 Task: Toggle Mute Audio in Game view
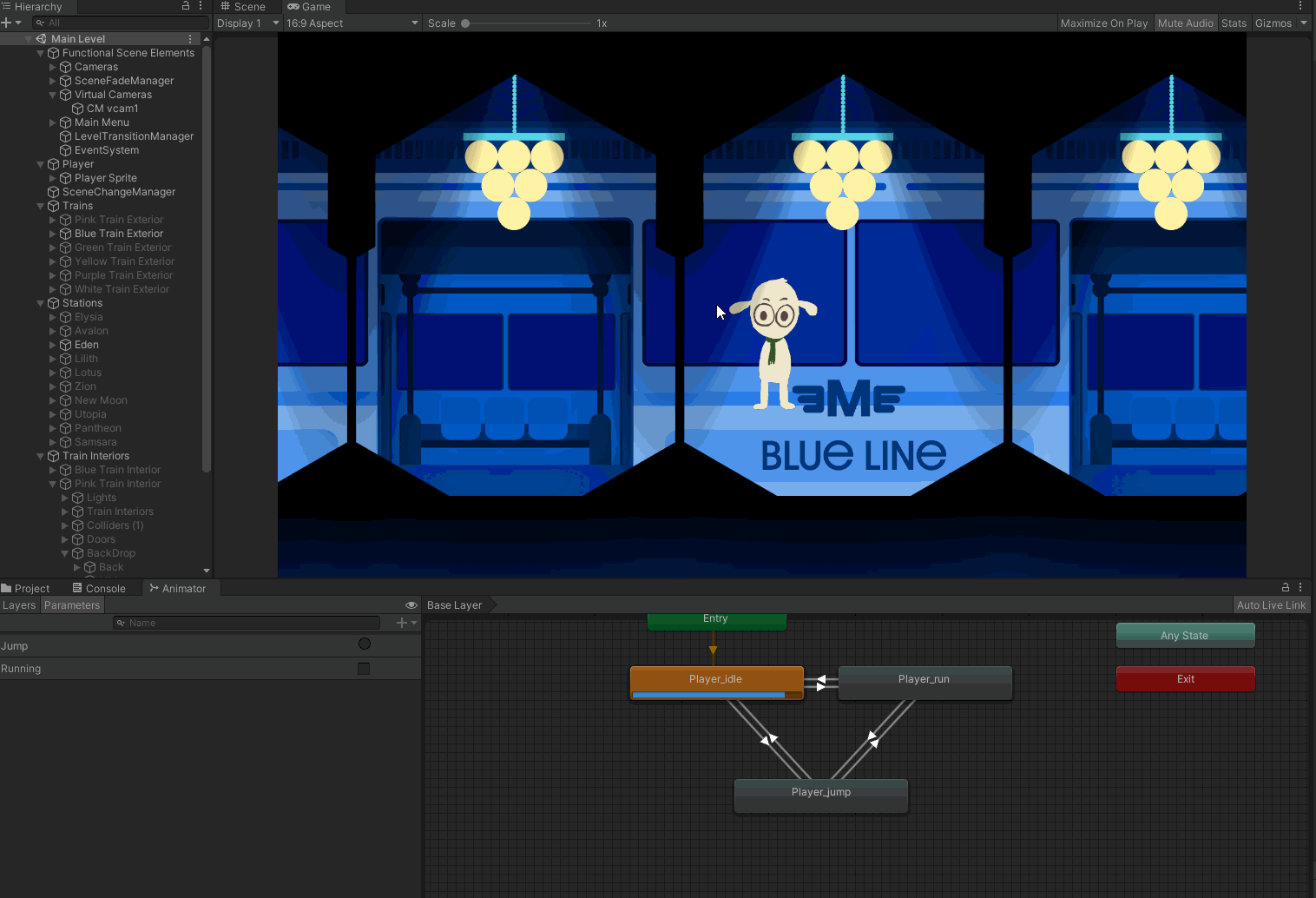pos(1185,23)
